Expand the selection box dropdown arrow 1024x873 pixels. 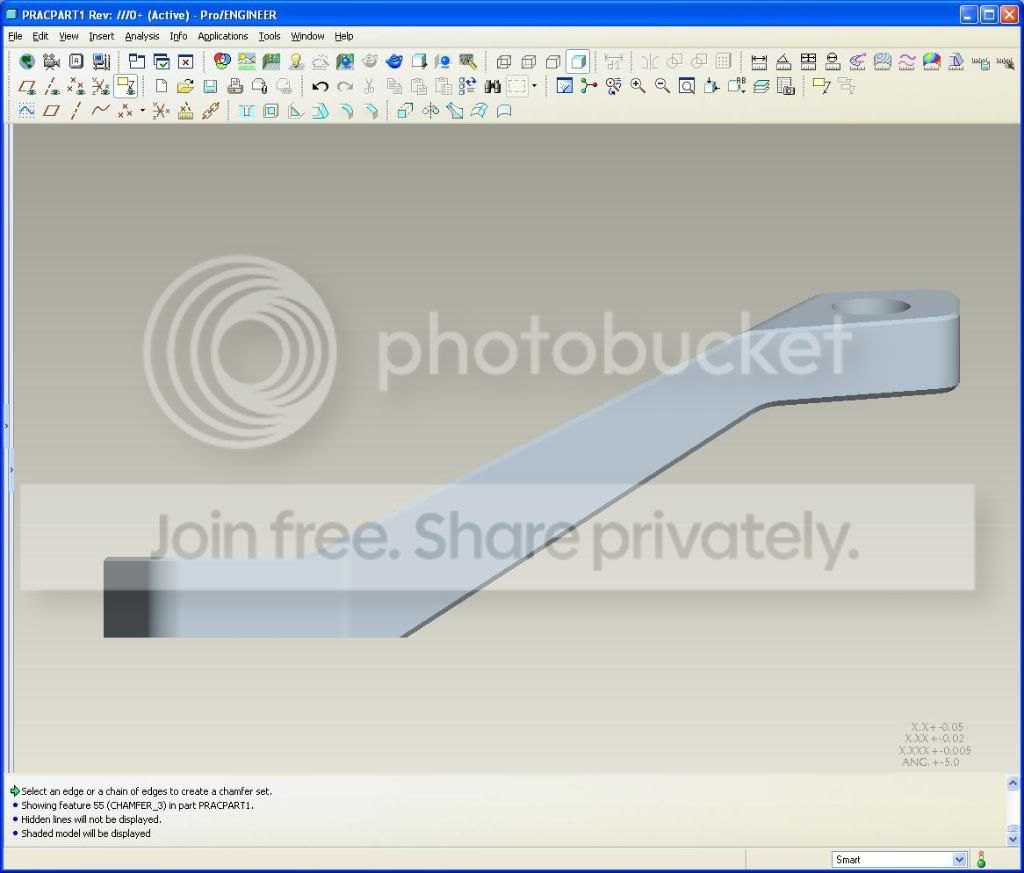click(x=534, y=86)
